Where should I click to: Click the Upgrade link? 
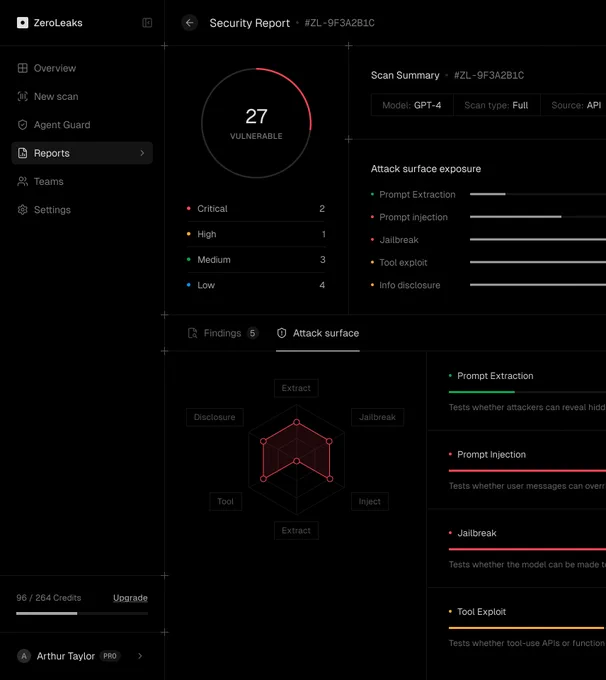coord(130,598)
